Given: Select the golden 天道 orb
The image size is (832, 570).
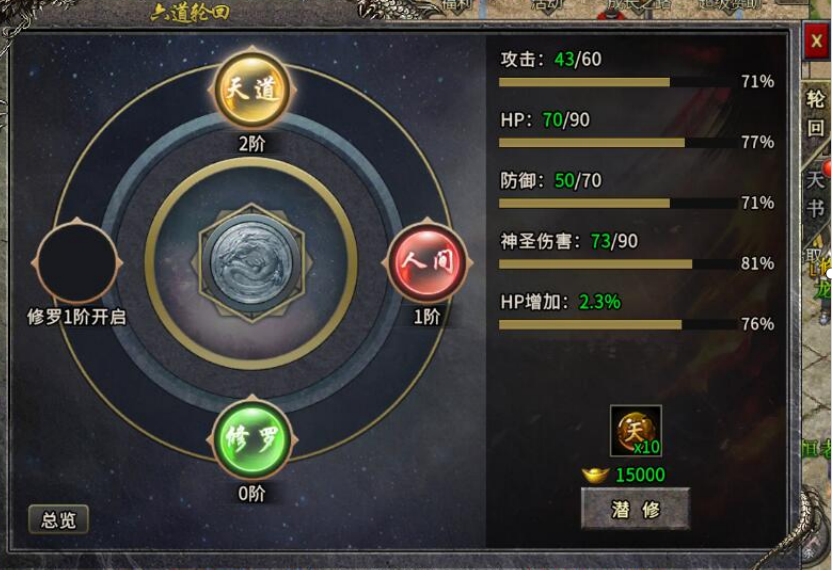Looking at the screenshot, I should point(253,88).
